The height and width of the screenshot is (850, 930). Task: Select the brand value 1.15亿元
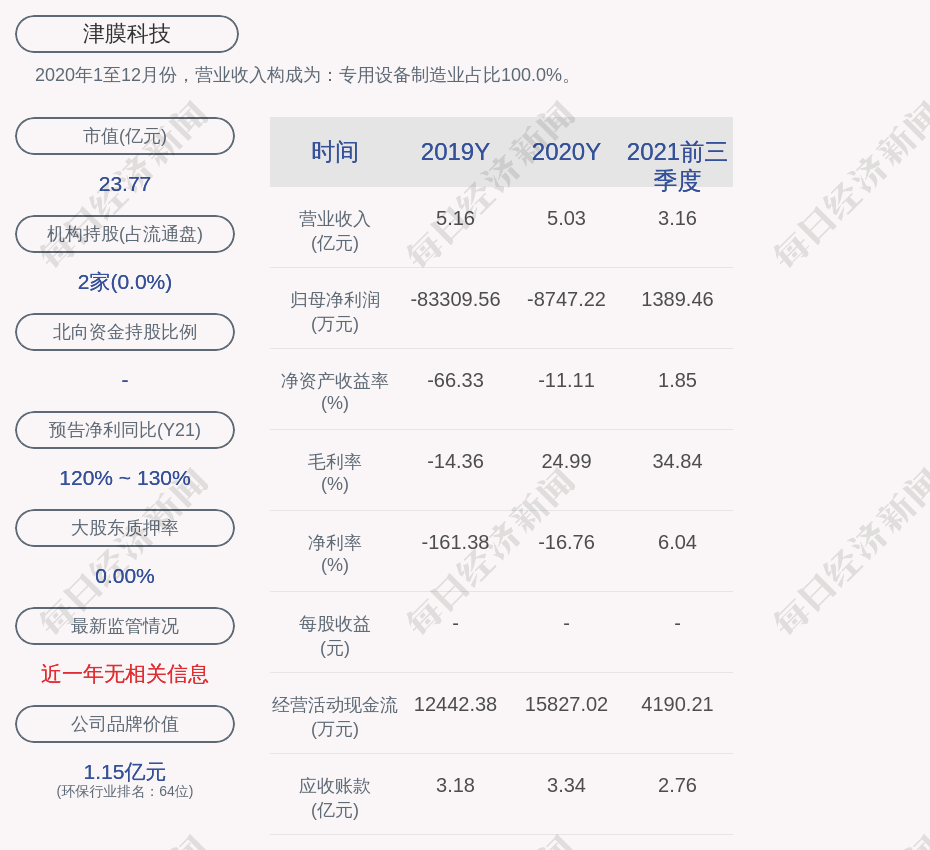point(125,772)
